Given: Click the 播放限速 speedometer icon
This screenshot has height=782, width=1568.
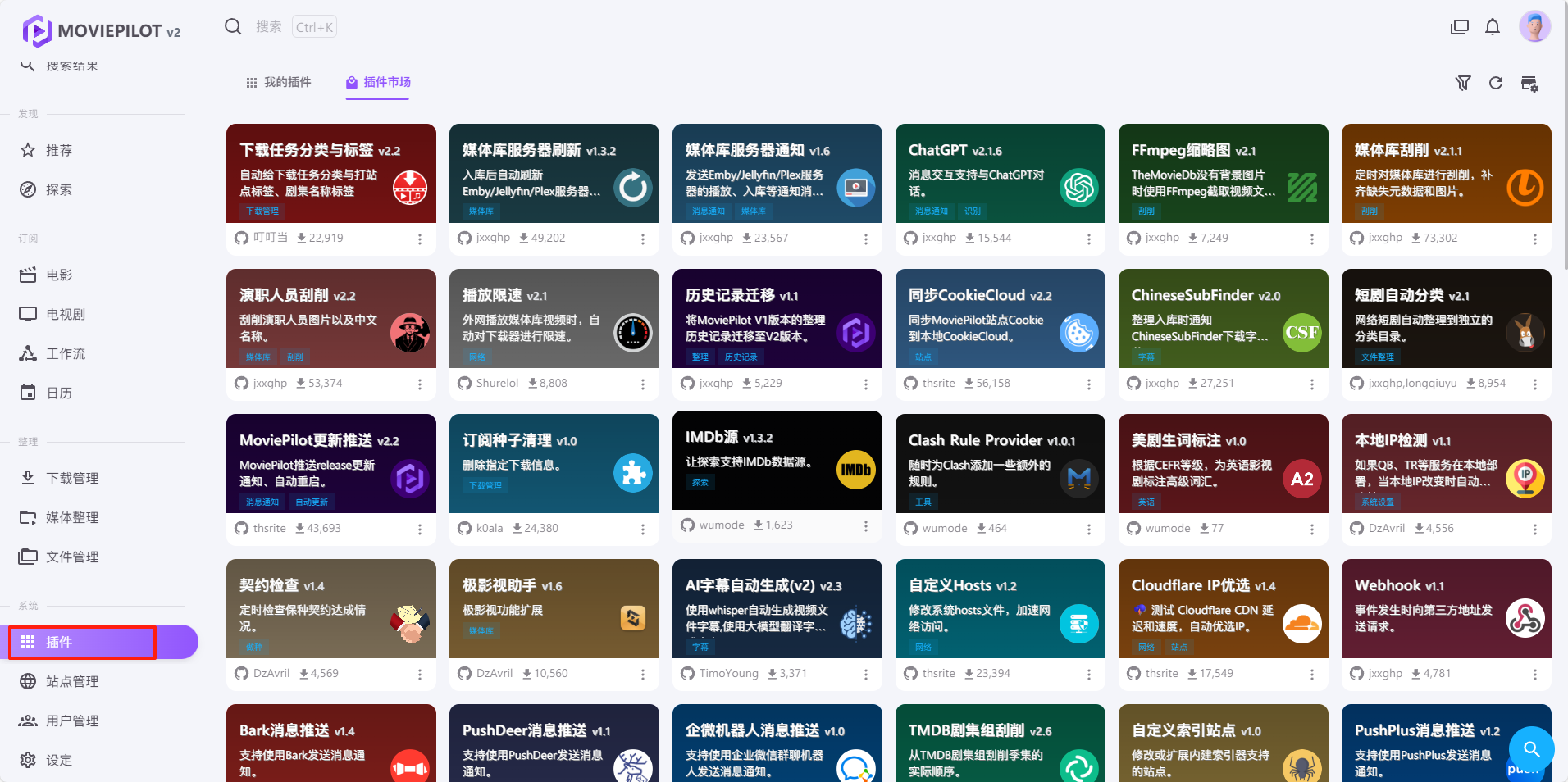Looking at the screenshot, I should [633, 333].
